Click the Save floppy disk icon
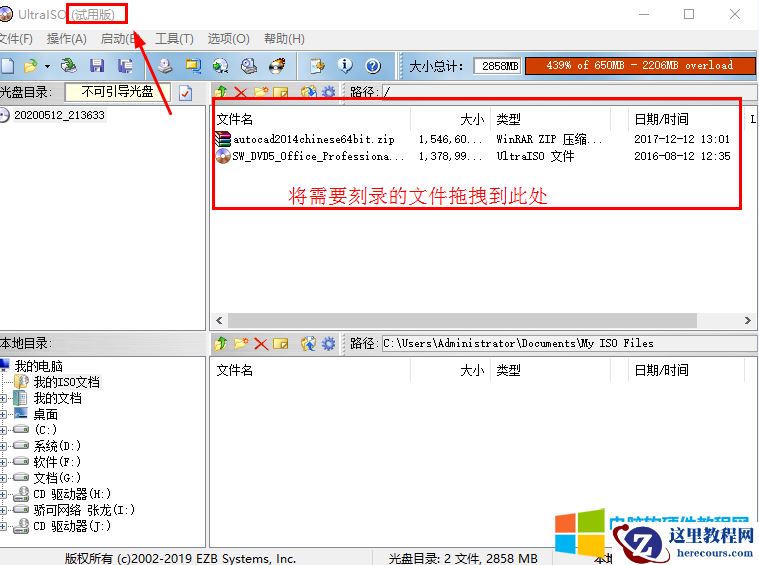Viewport: 759px width, 565px height. point(97,65)
